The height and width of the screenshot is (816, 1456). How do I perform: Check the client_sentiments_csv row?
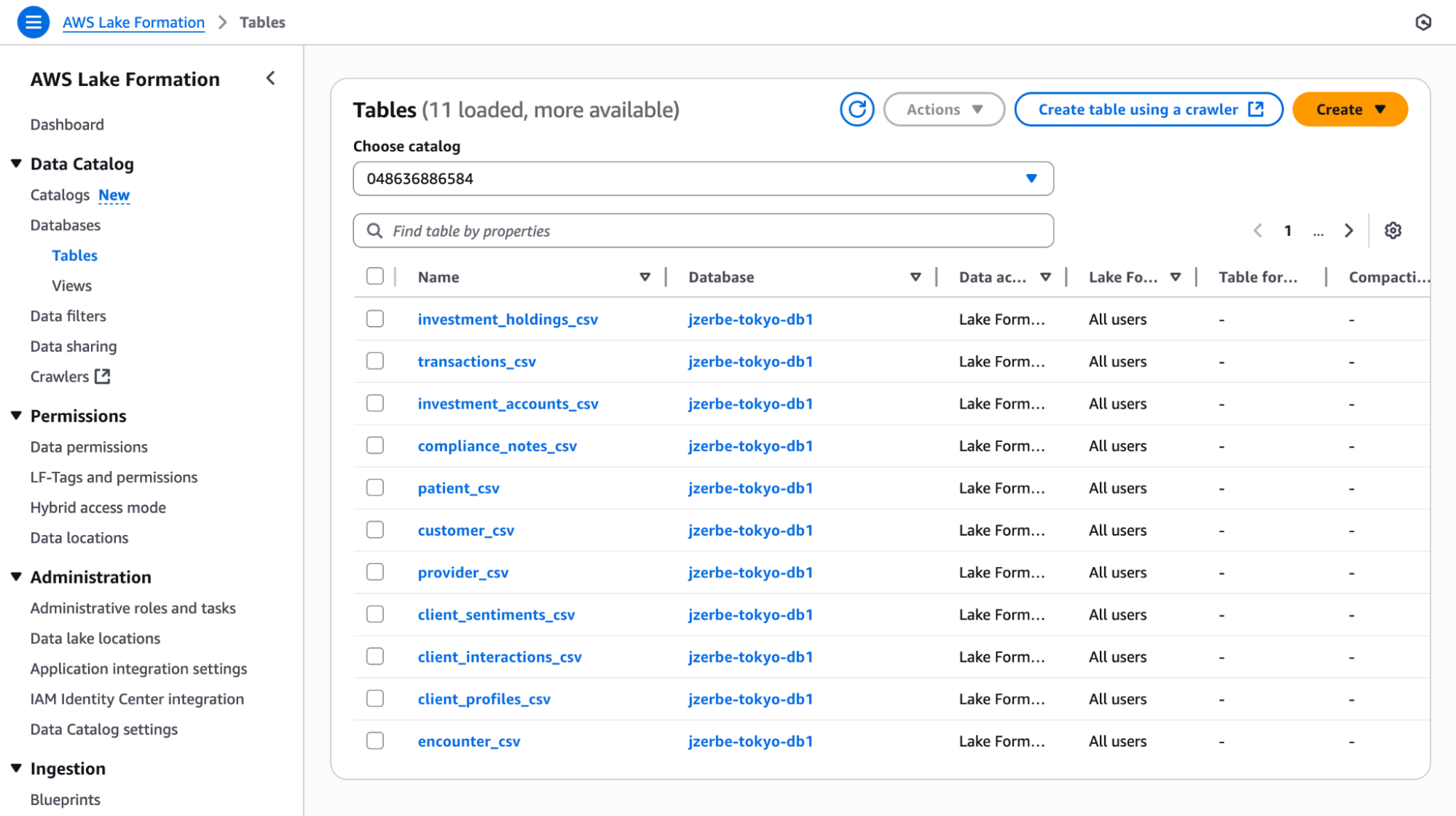[x=375, y=614]
